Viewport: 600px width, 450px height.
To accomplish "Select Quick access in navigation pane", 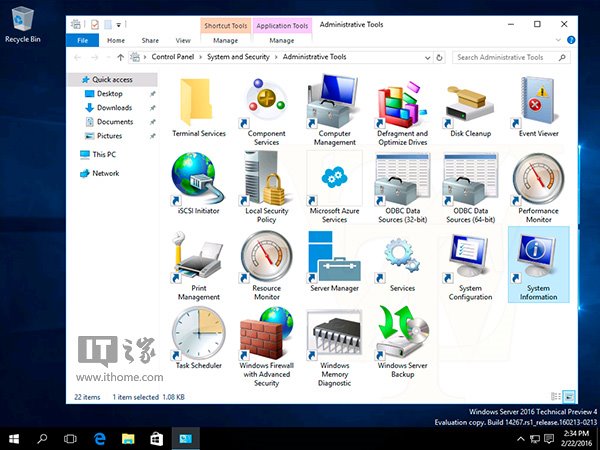I will click(x=112, y=80).
